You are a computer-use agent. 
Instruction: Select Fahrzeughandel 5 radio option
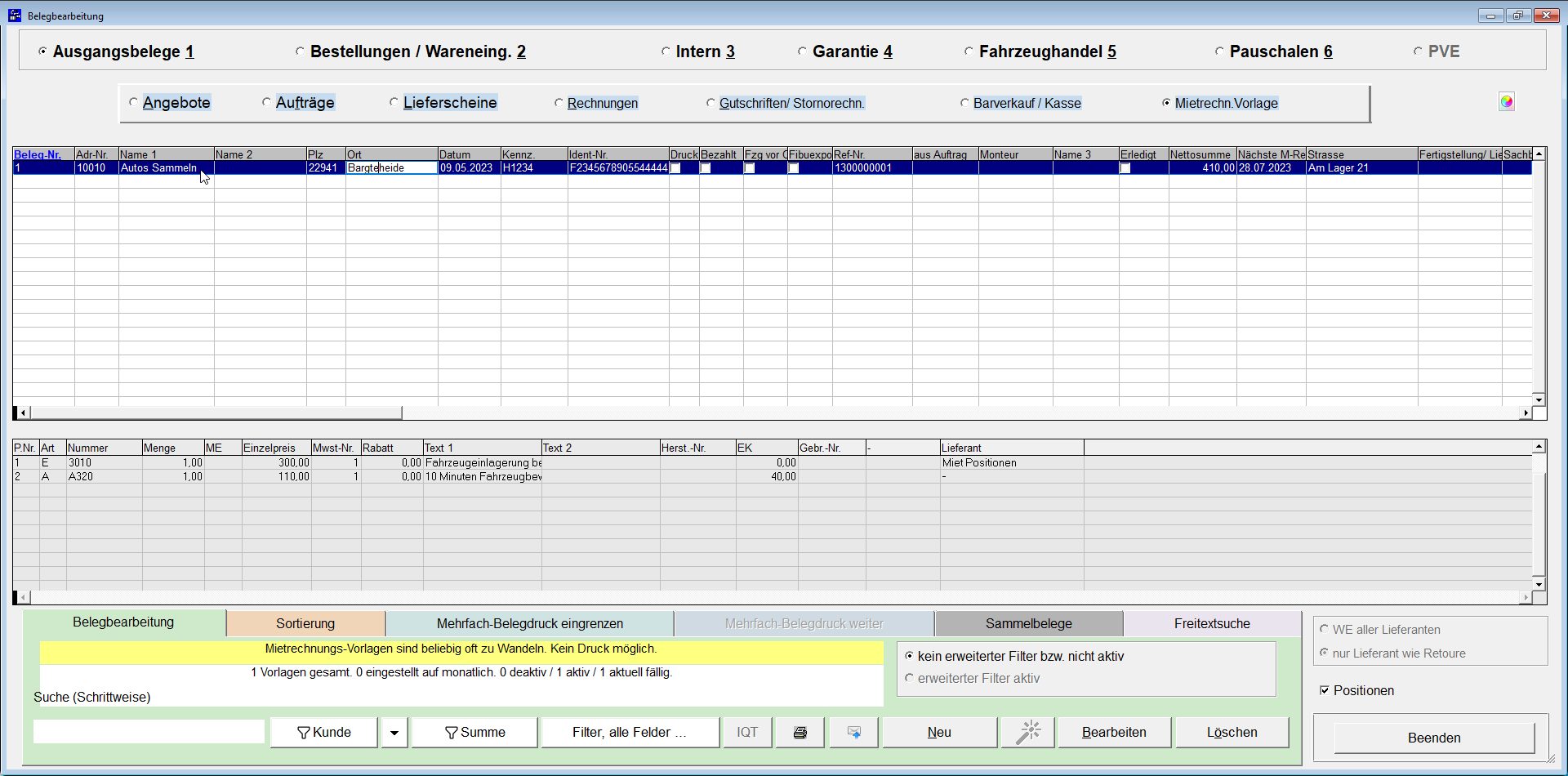click(1040, 51)
